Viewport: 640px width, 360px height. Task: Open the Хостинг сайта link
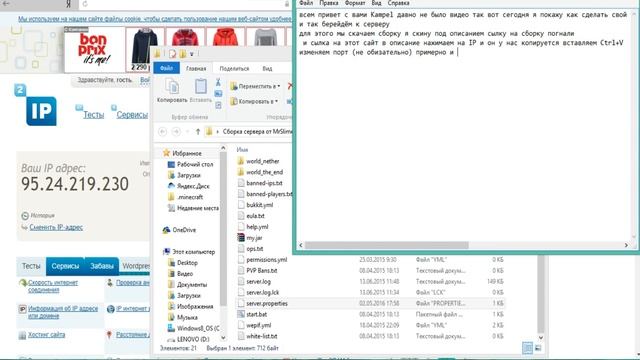[x=47, y=335]
